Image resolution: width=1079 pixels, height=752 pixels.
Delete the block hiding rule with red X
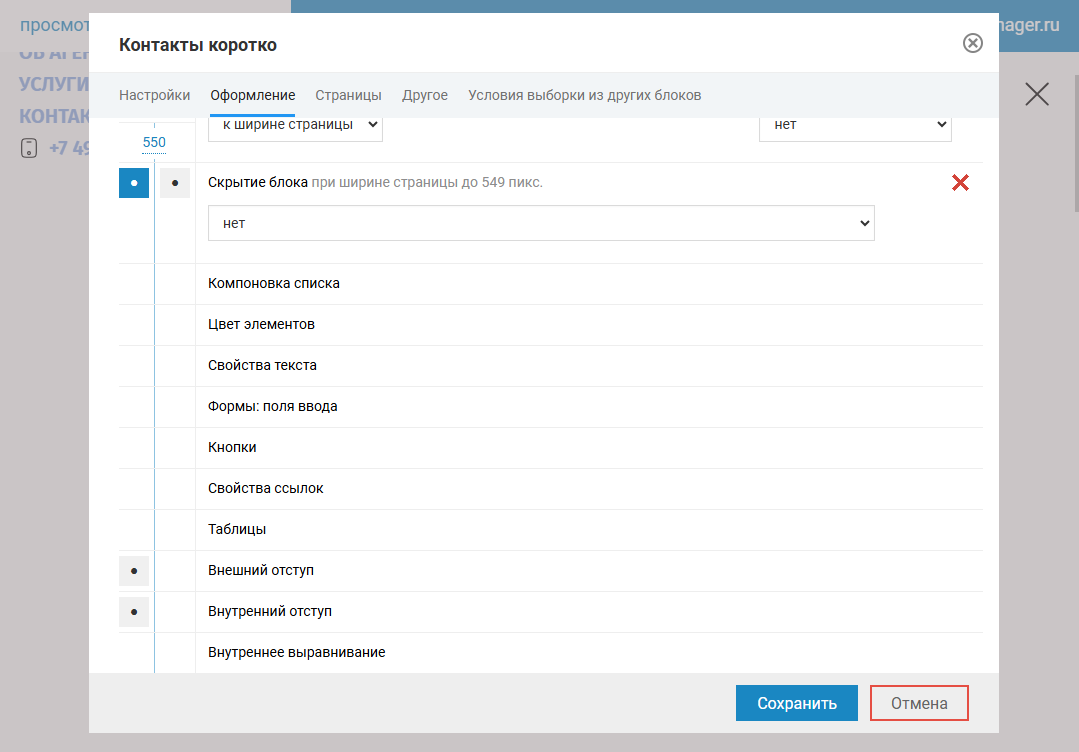(960, 183)
